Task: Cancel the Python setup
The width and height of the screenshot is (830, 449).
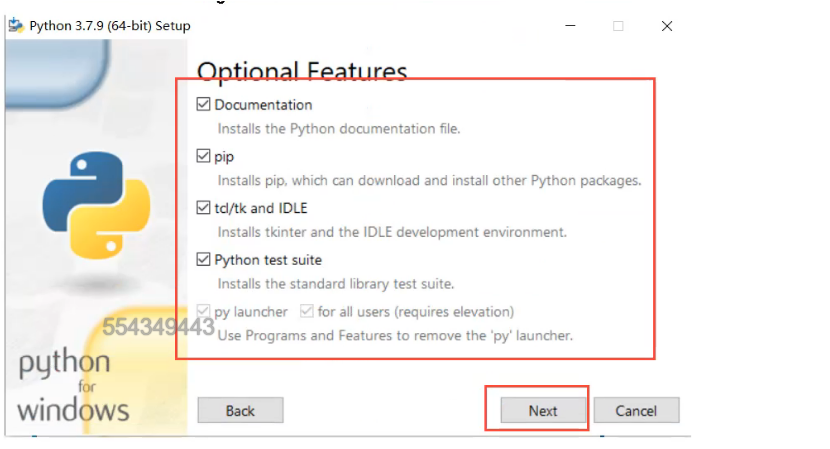Action: (x=636, y=410)
